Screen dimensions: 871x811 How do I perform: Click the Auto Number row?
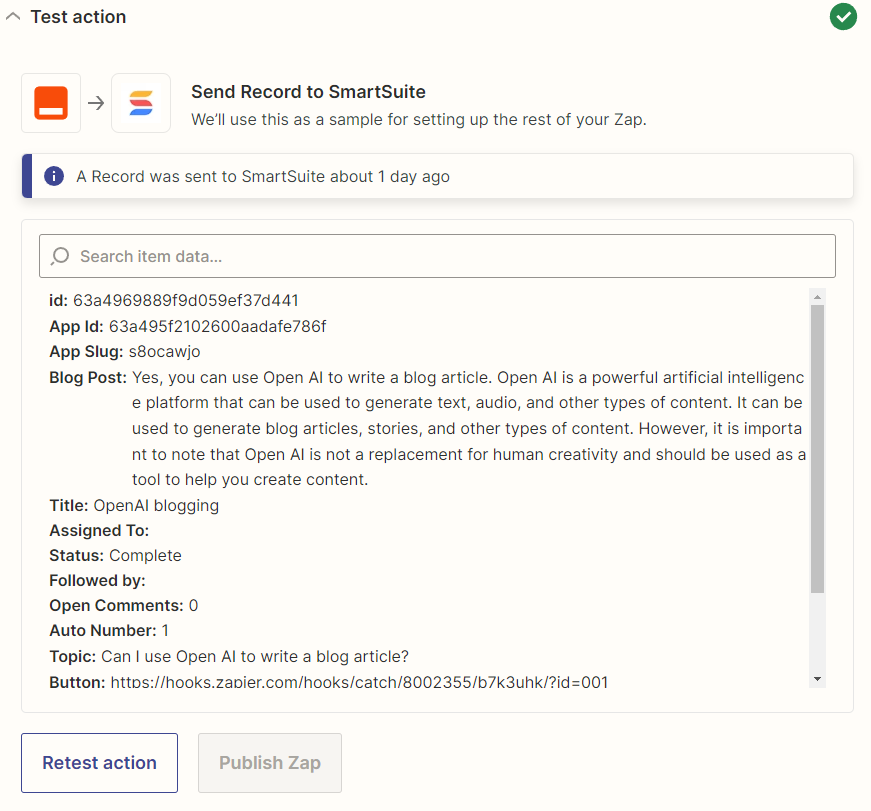click(x=109, y=630)
